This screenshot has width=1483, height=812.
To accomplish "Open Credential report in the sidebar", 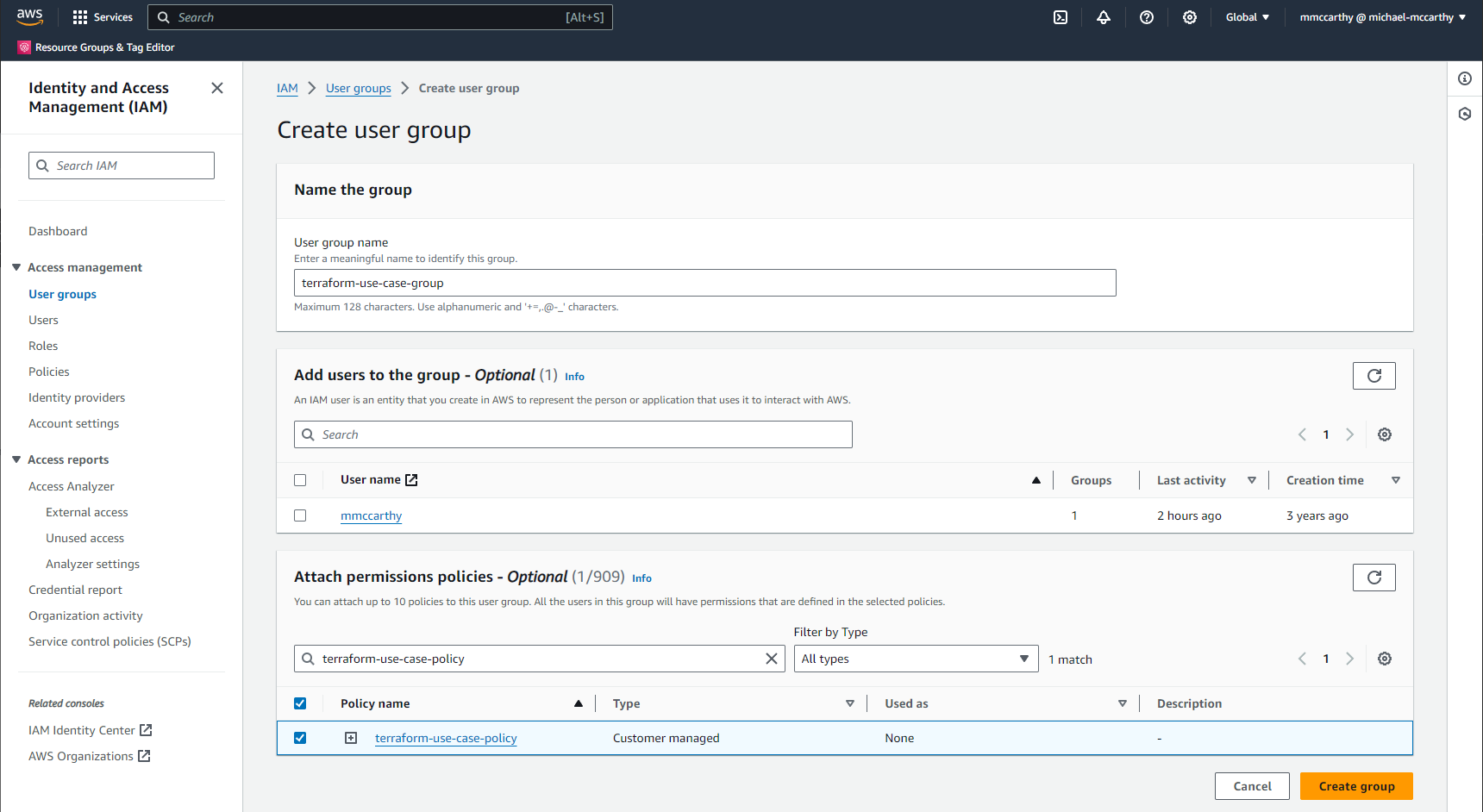I will tap(75, 590).
